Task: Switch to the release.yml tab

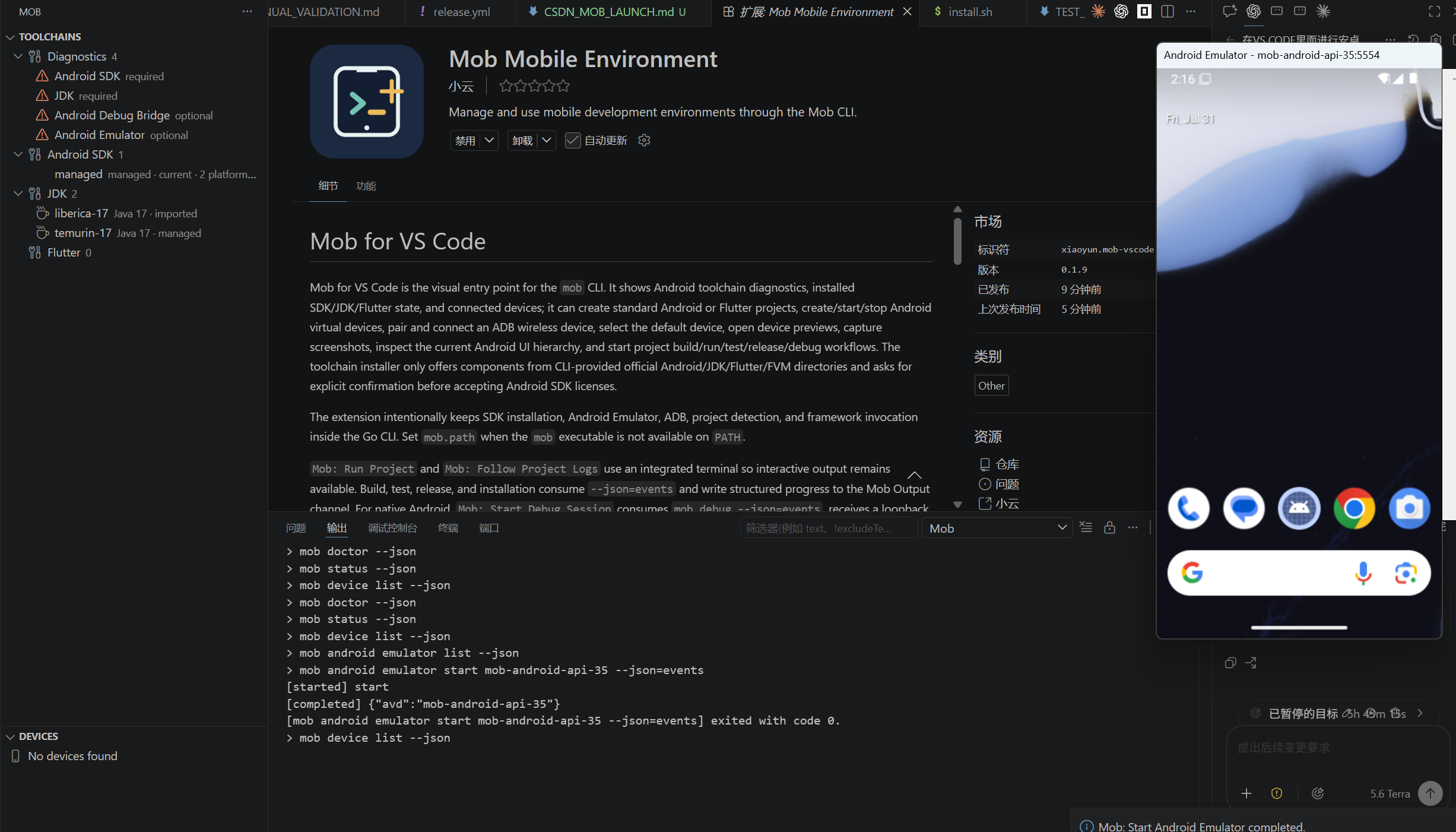Action: (x=461, y=12)
